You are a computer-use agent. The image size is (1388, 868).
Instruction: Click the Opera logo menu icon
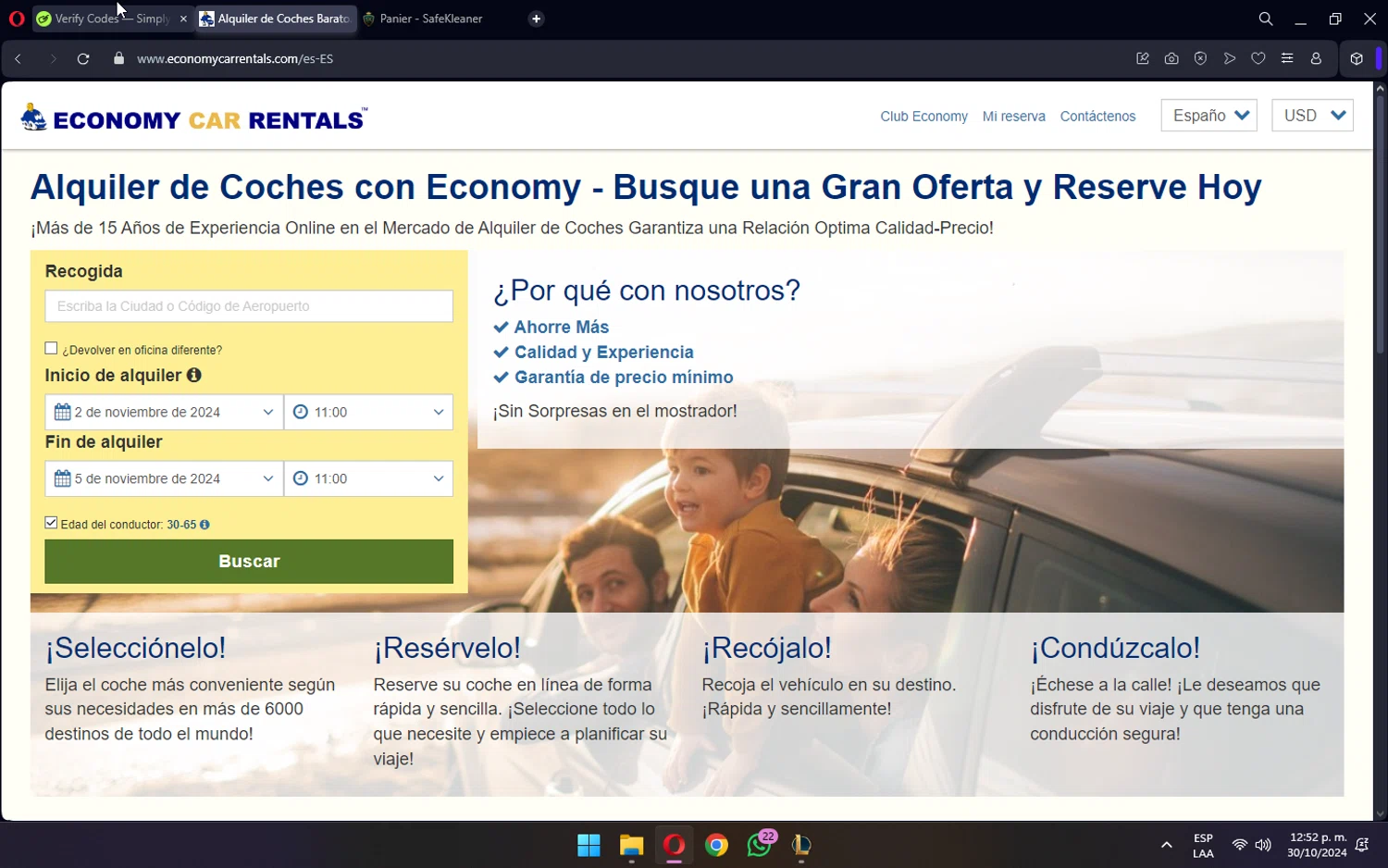point(17,19)
